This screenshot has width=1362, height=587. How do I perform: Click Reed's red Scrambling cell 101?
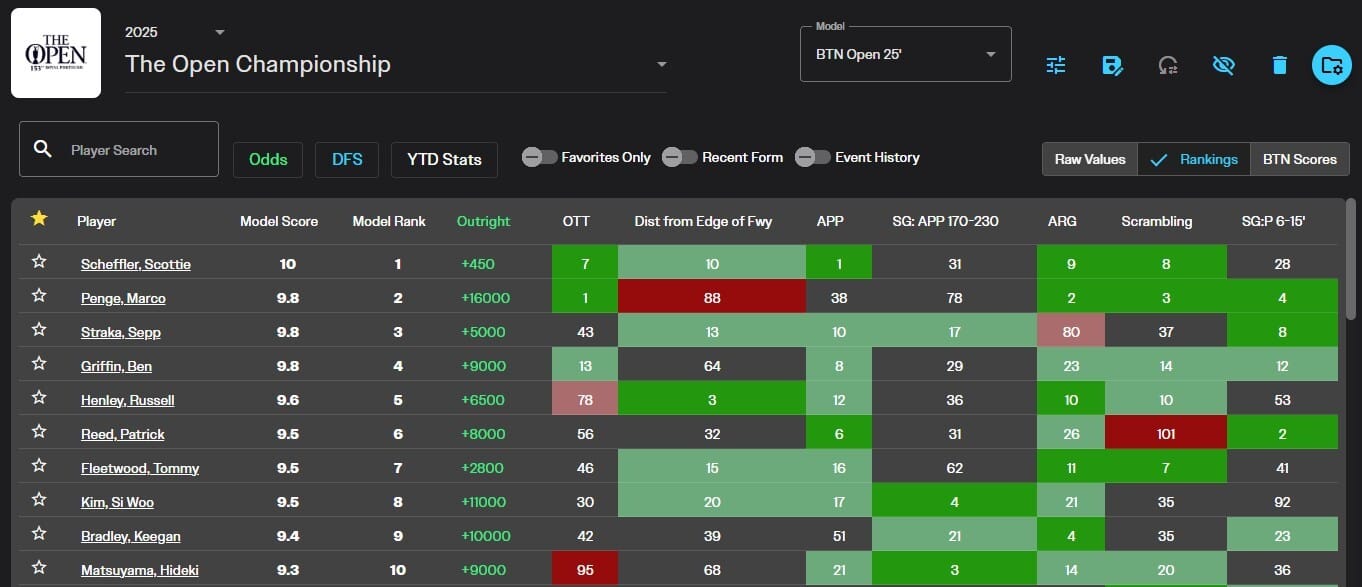(x=1166, y=434)
